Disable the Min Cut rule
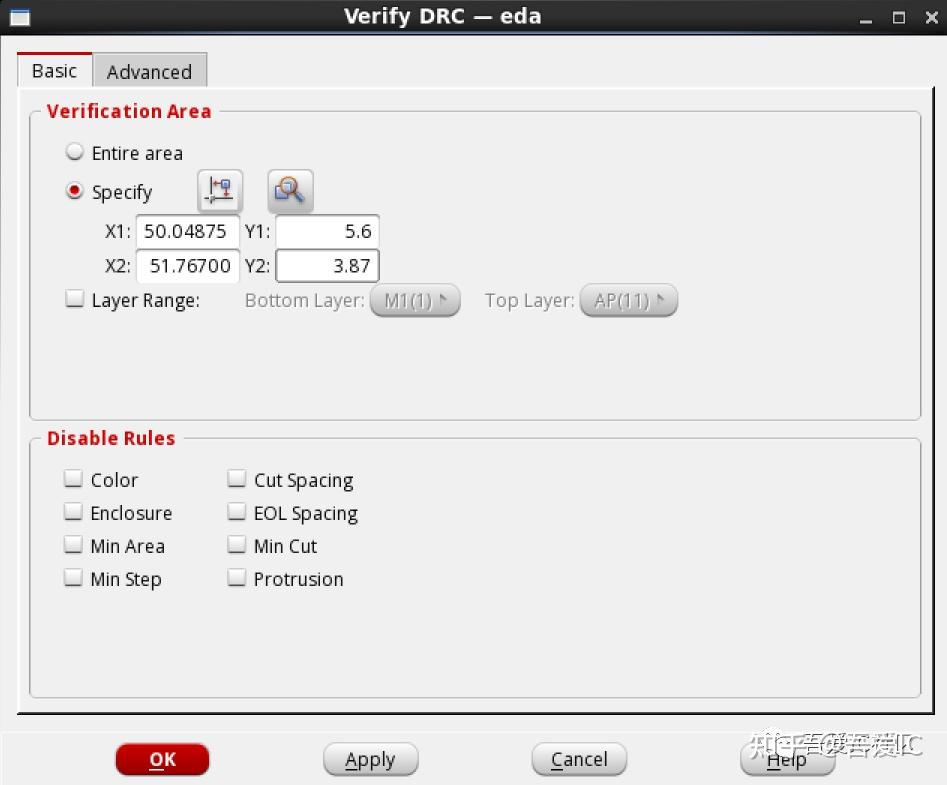The image size is (947, 785). coord(237,544)
